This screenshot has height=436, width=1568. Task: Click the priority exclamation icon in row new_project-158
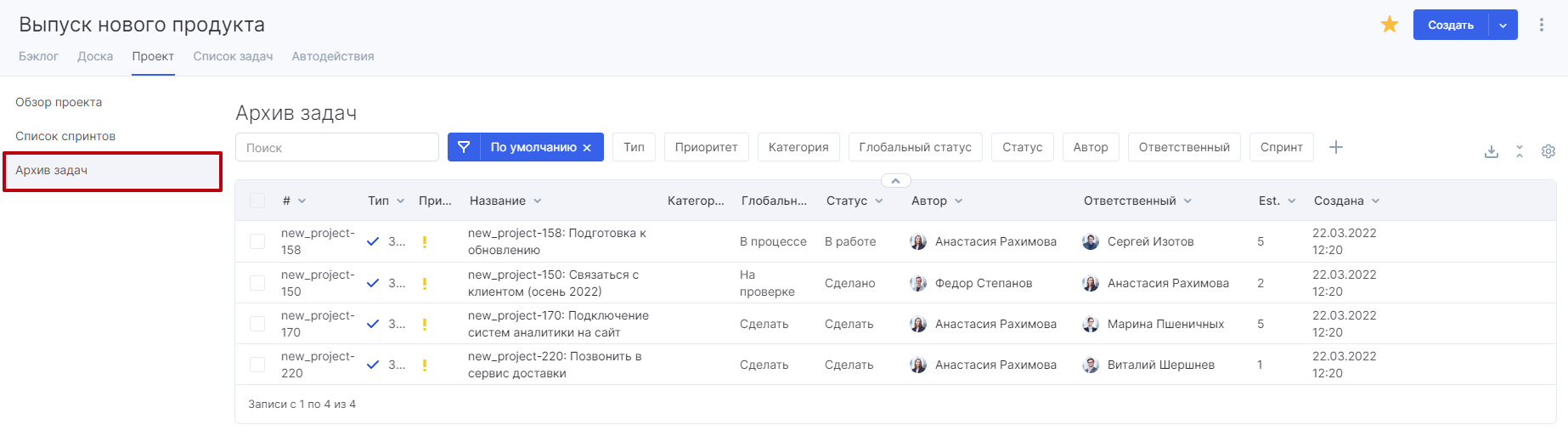tap(424, 241)
